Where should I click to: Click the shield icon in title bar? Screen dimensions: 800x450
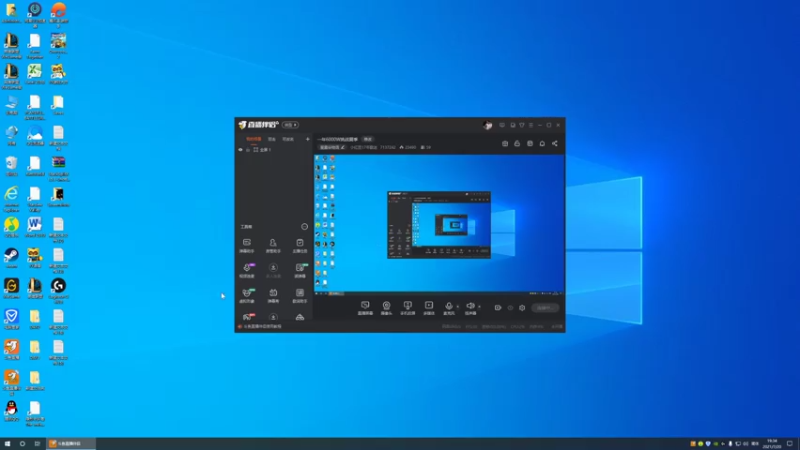pyautogui.click(x=521, y=125)
